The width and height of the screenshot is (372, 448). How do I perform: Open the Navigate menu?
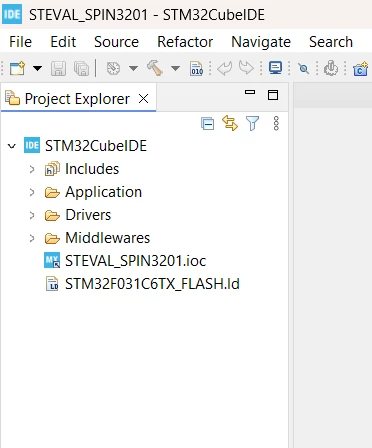261,42
